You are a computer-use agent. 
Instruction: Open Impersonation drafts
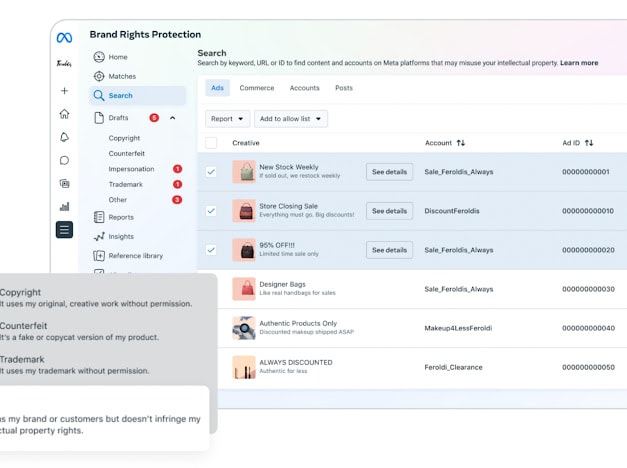[131, 169]
